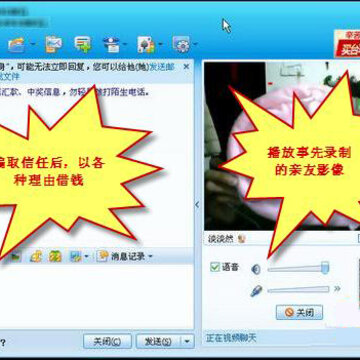This screenshot has width=360, height=360.
Task: Click the microphone icon
Action: click(x=256, y=291)
